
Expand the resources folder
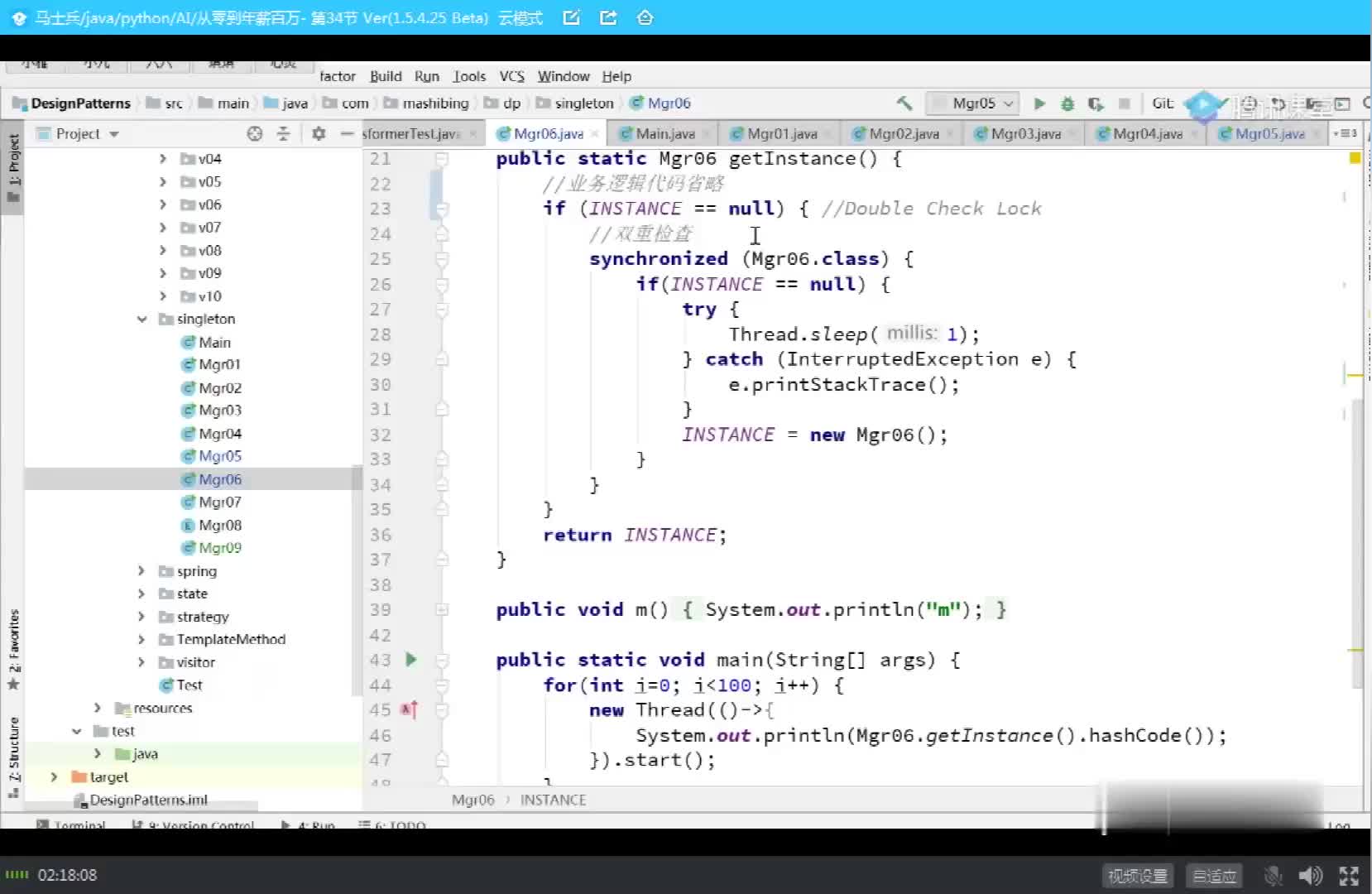pos(98,709)
